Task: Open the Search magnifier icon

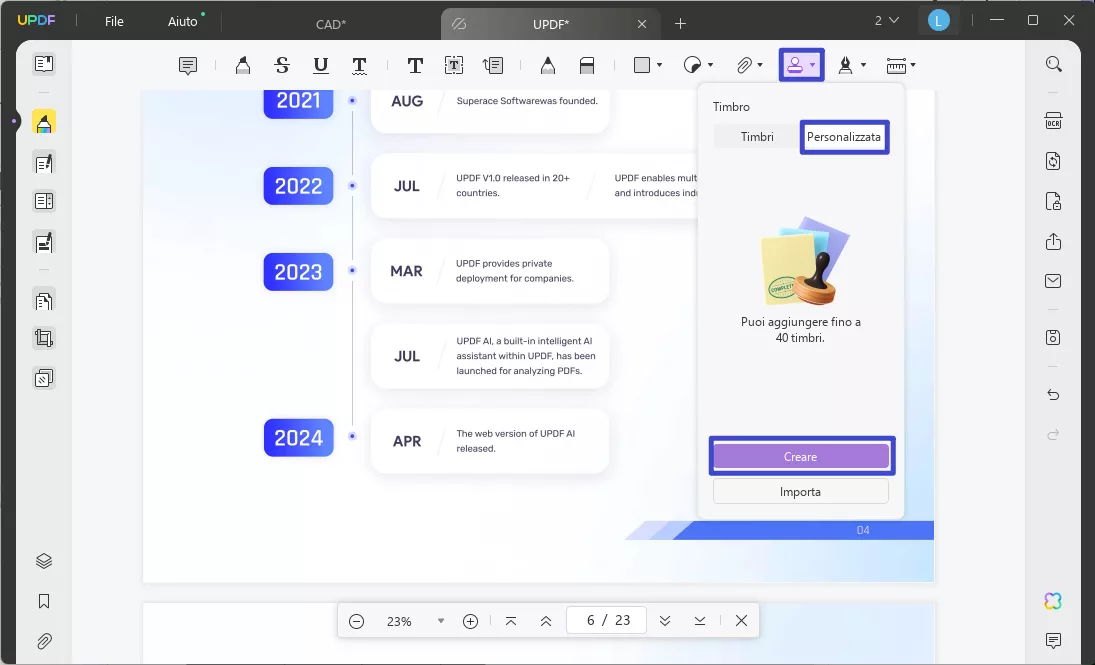Action: [x=1054, y=64]
